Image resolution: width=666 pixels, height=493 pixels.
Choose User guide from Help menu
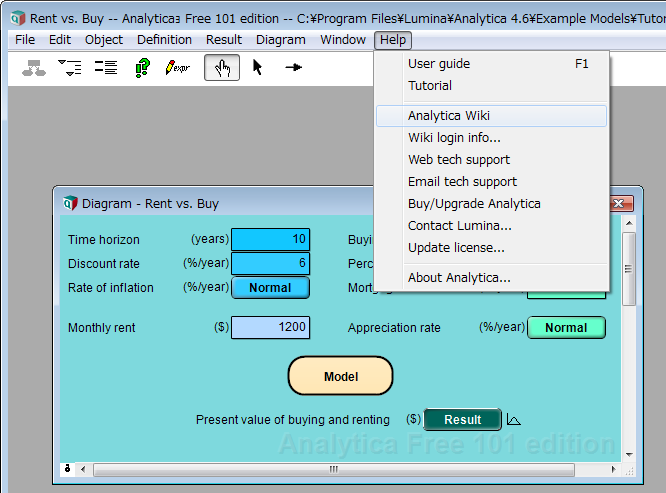[491, 64]
